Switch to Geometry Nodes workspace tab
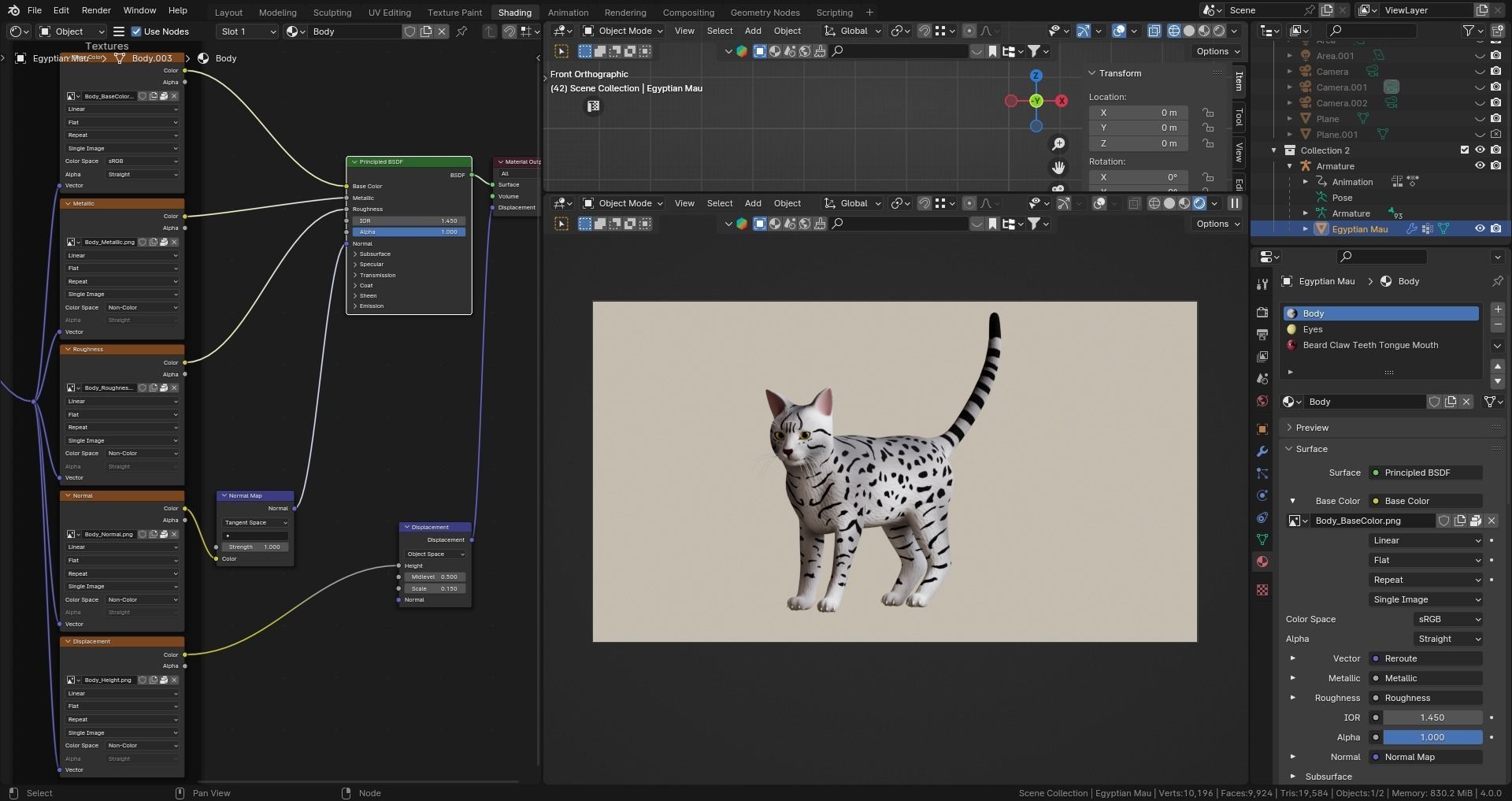 coord(765,13)
